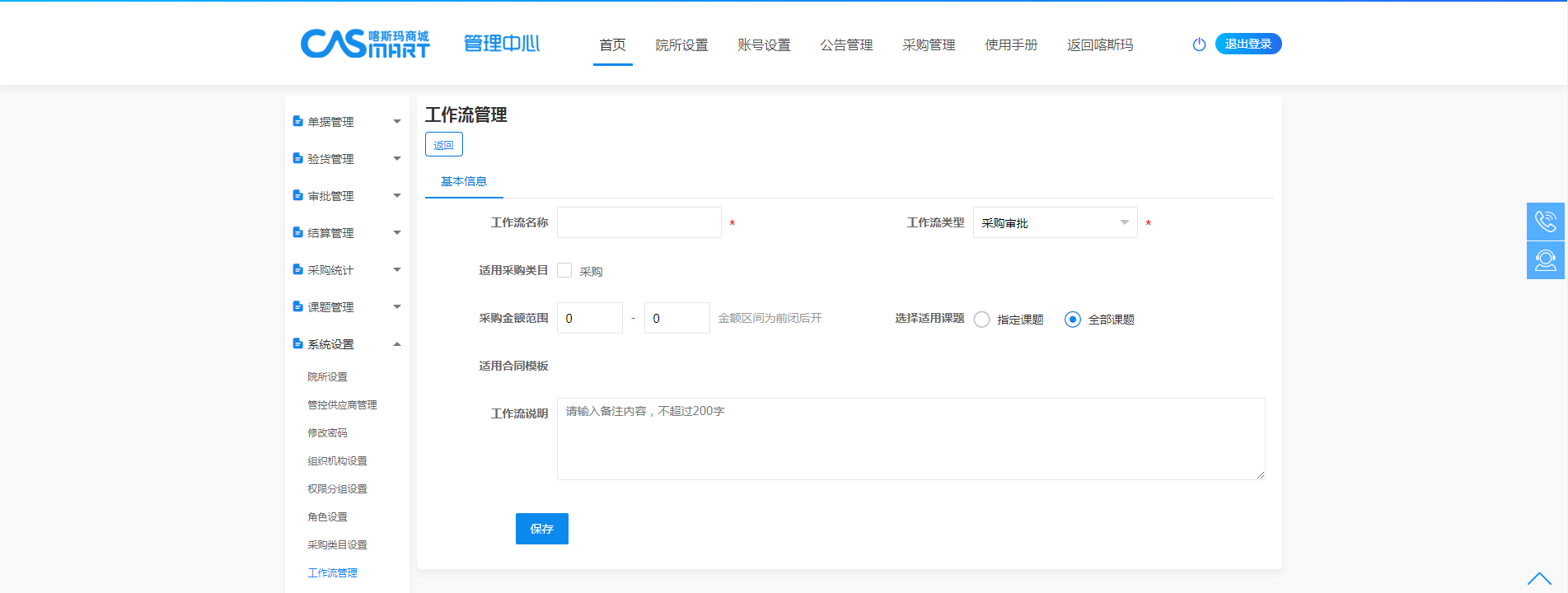1568x593 pixels.
Task: Click the CASmart logo
Action: (x=365, y=44)
